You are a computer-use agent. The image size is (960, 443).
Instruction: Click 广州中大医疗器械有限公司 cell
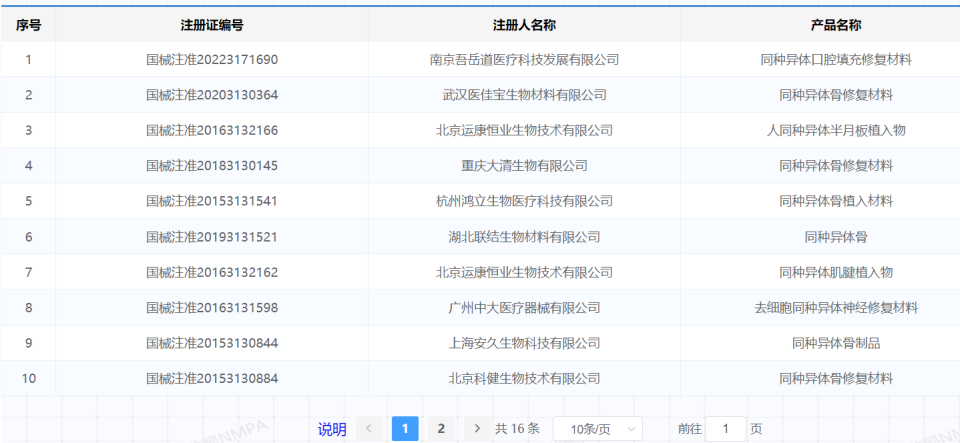click(x=524, y=308)
